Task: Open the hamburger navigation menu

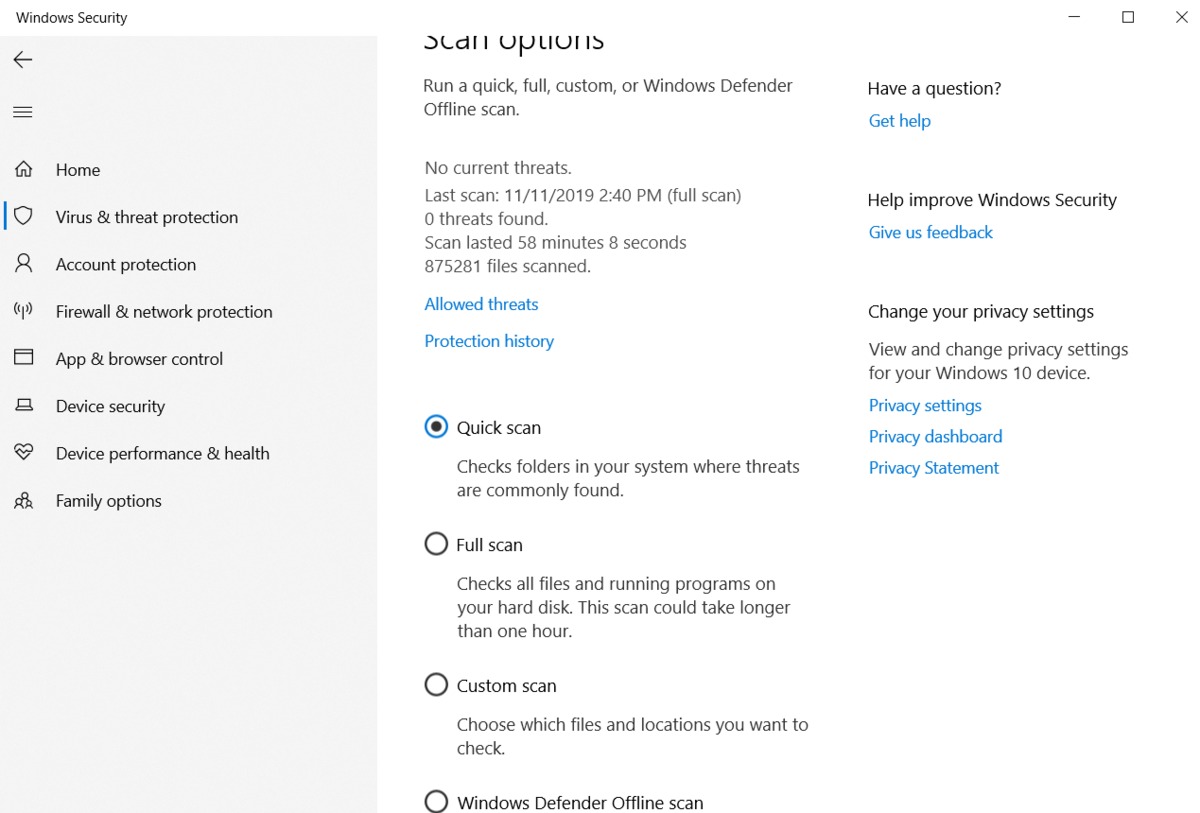Action: point(23,112)
